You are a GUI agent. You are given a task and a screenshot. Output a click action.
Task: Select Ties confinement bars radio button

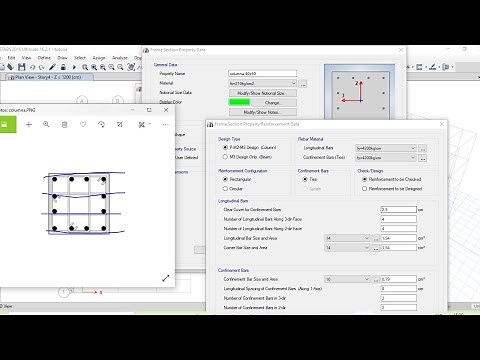[x=305, y=179]
